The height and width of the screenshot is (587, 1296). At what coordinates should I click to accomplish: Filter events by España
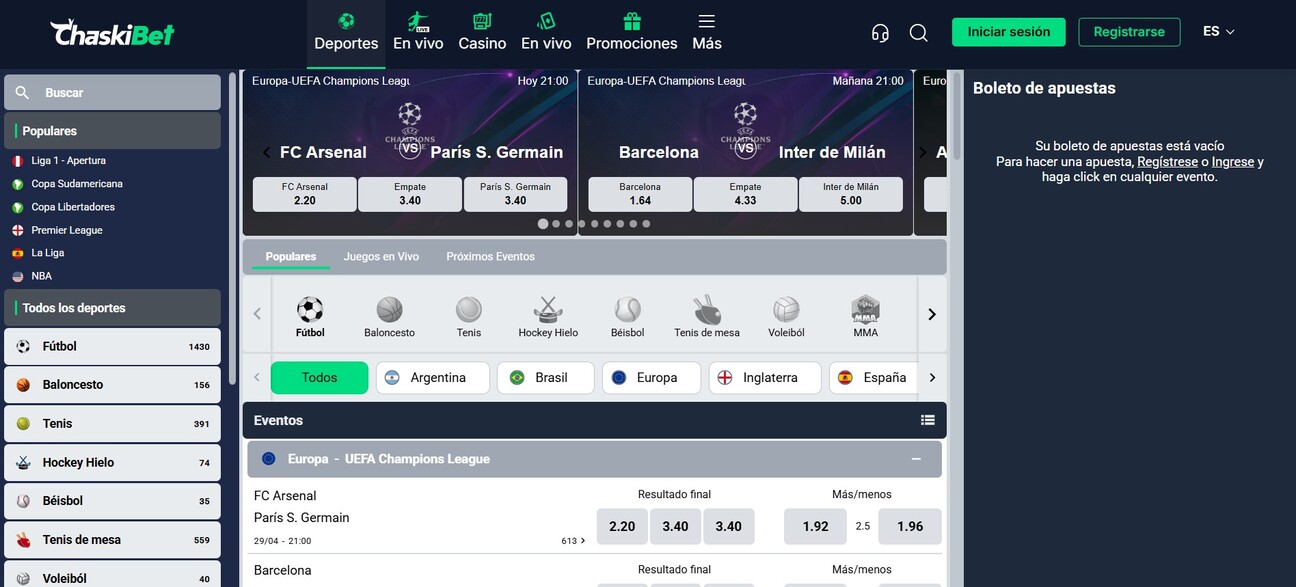click(x=873, y=378)
